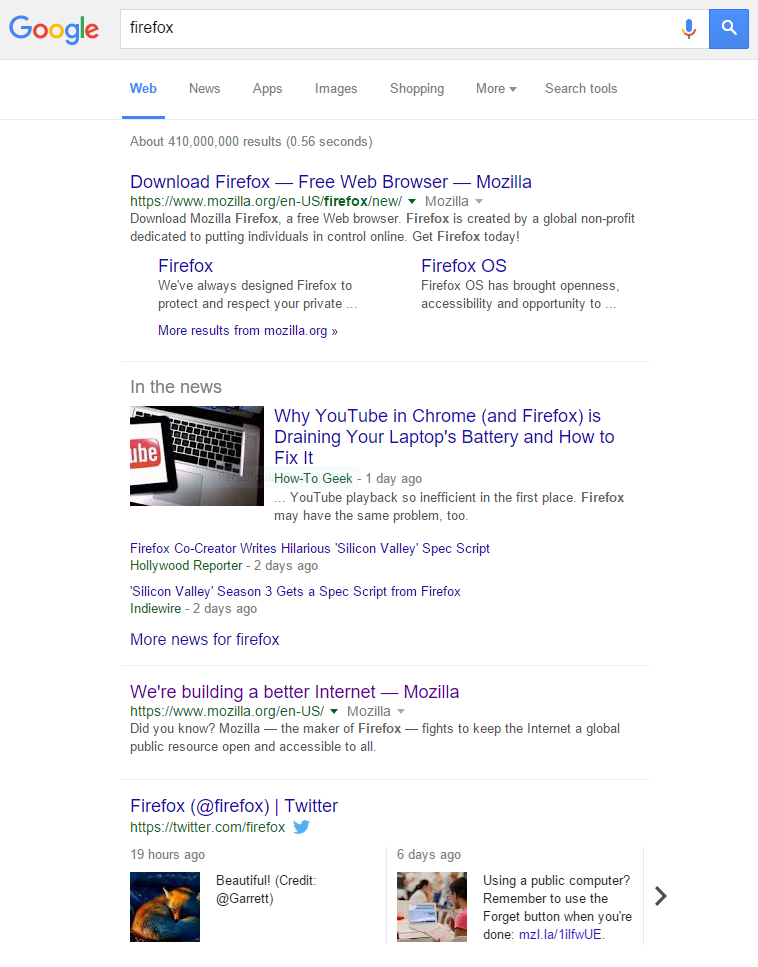This screenshot has height=967, width=758.
Task: Click the 6 days ago tweet timestamp
Action: click(x=429, y=854)
